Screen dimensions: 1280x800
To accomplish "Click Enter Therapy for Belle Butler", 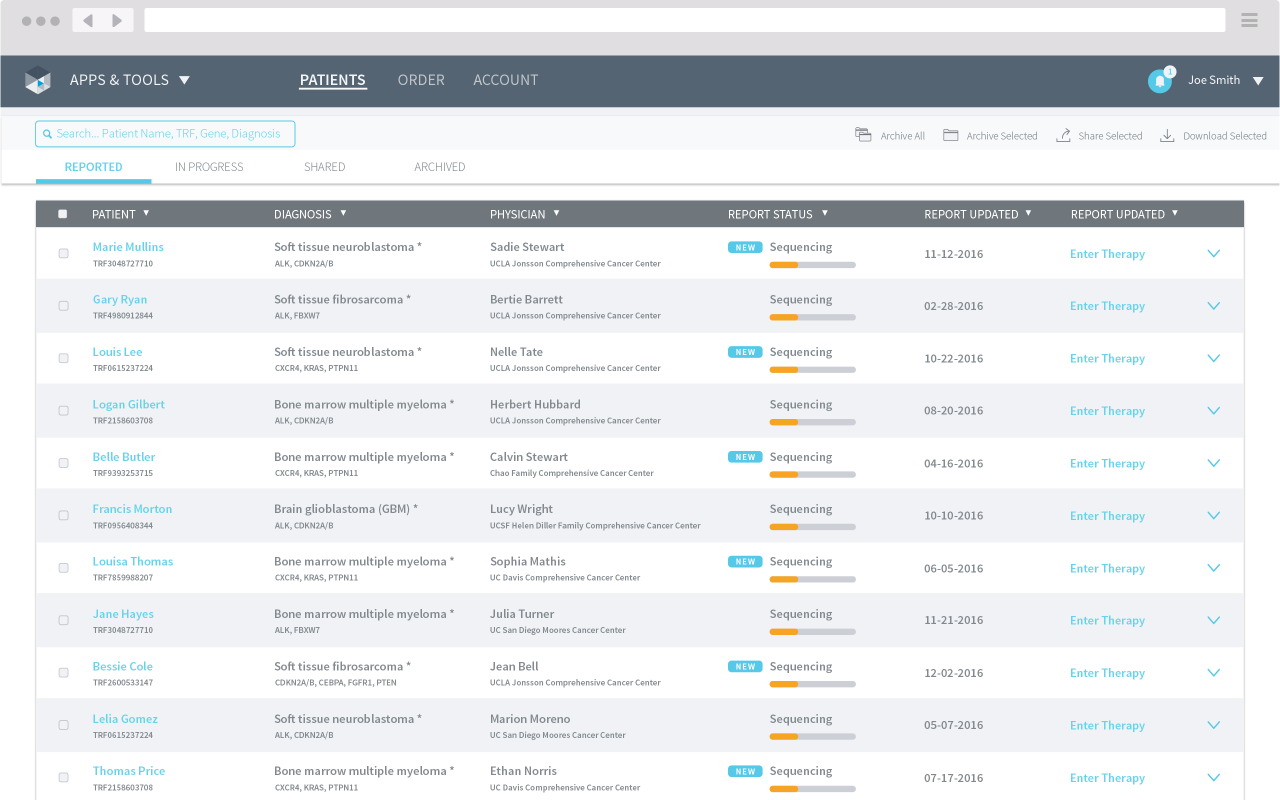I will [1107, 463].
